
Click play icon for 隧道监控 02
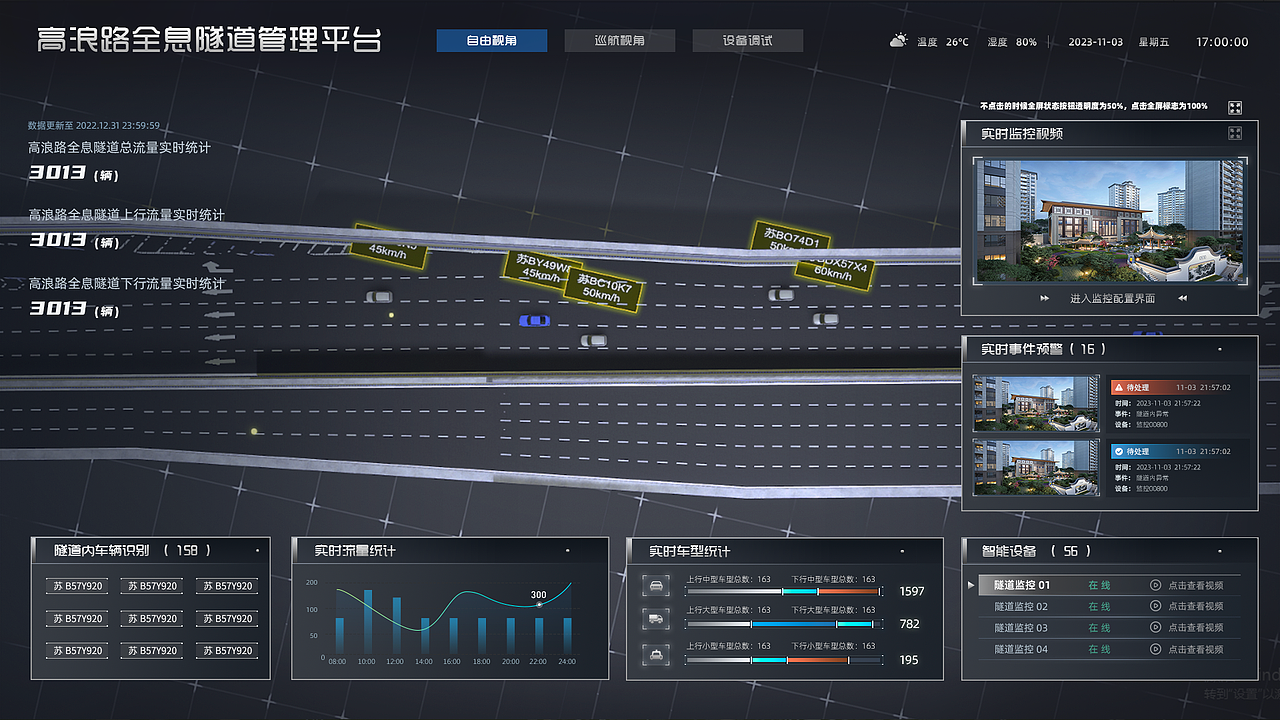[1155, 606]
